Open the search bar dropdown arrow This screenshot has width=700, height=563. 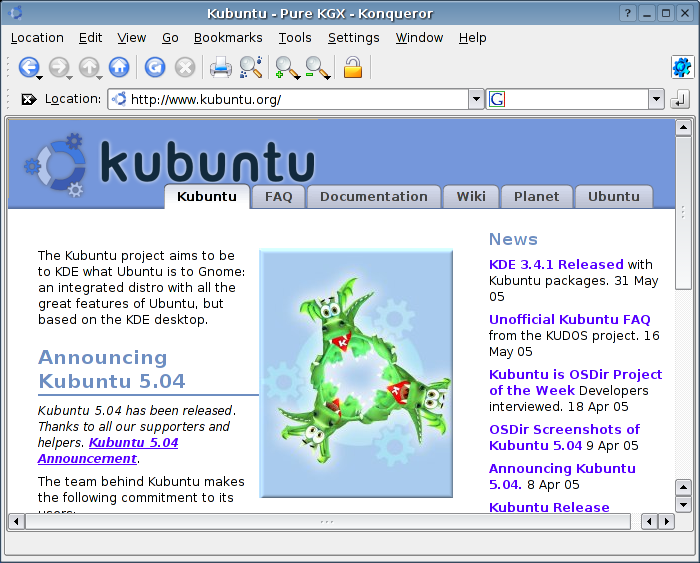coord(656,99)
